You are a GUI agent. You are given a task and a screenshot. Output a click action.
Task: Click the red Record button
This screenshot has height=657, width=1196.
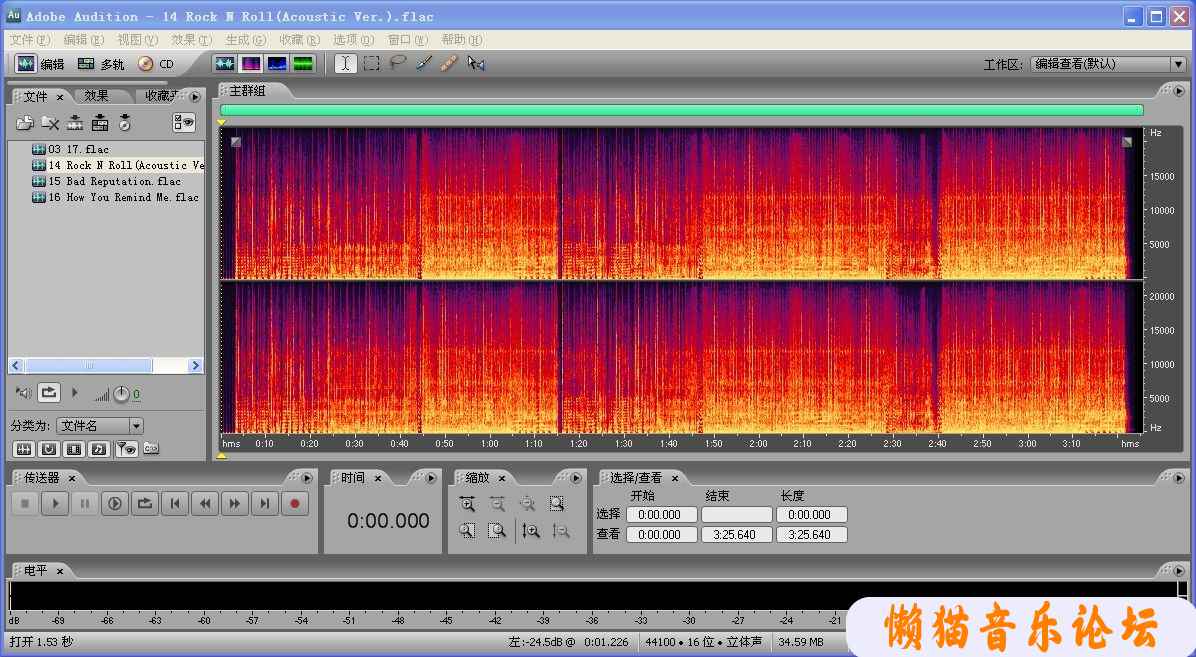pos(295,504)
